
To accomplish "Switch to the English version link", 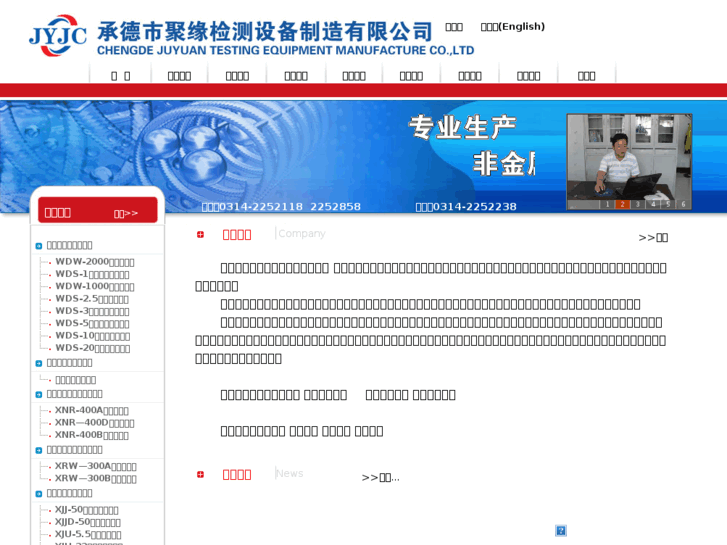I will coord(512,26).
